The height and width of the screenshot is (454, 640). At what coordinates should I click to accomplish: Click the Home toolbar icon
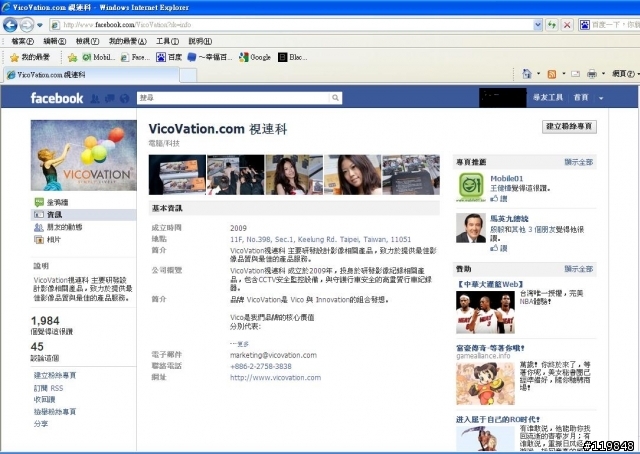pos(527,74)
